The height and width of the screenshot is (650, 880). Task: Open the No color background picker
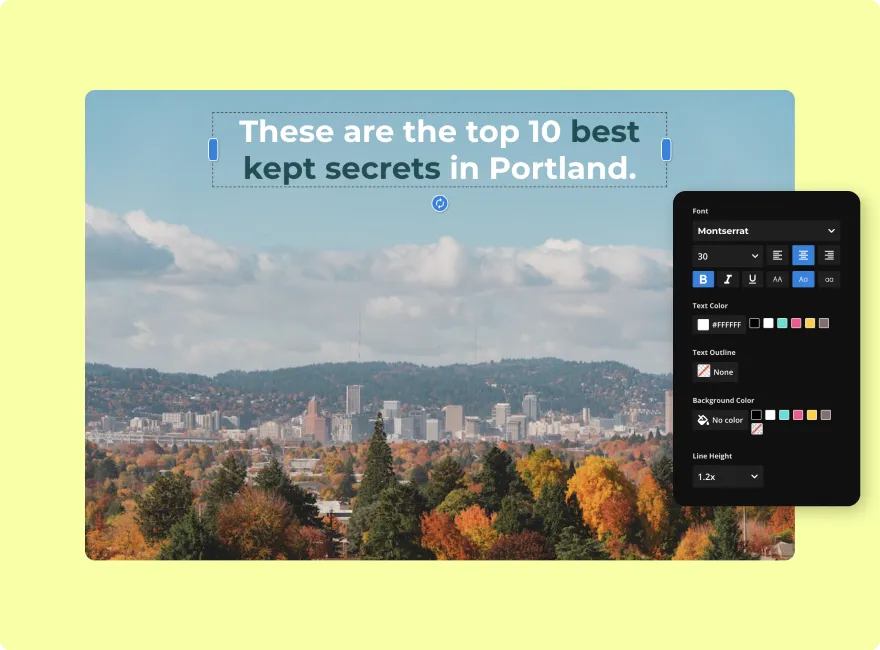[721, 420]
